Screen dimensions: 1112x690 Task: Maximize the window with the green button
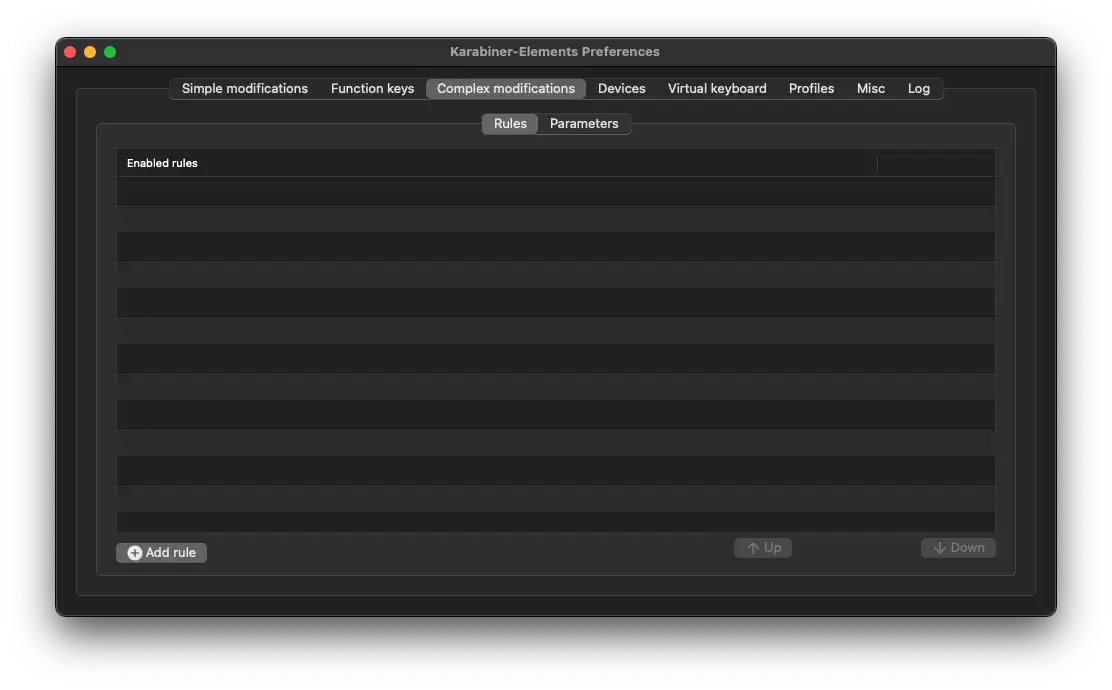(x=110, y=52)
